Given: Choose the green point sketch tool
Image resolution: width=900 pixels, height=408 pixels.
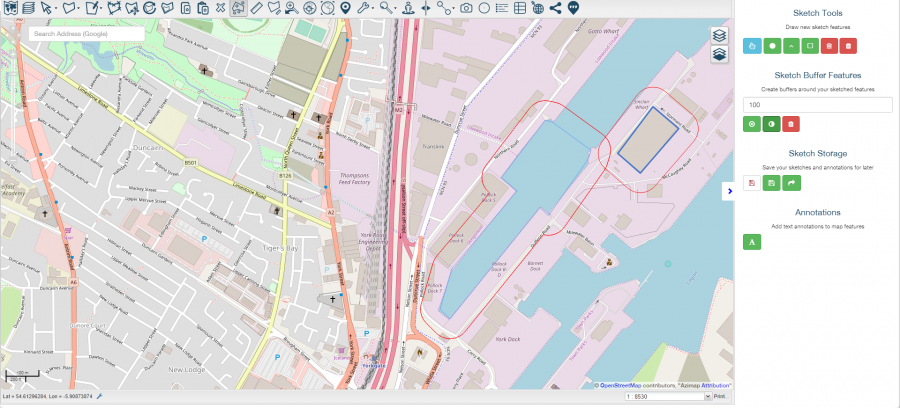Looking at the screenshot, I should tap(772, 46).
